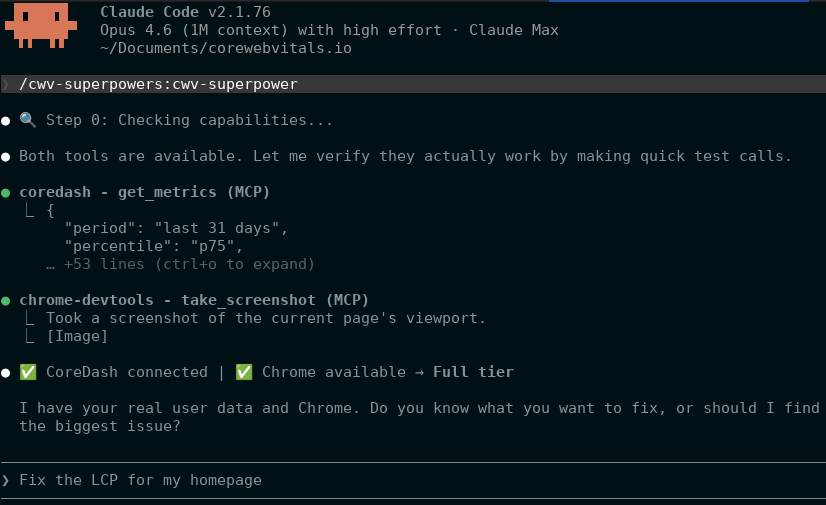Click the prompt chevron before 'Fix the LCP'

pyautogui.click(x=6, y=481)
